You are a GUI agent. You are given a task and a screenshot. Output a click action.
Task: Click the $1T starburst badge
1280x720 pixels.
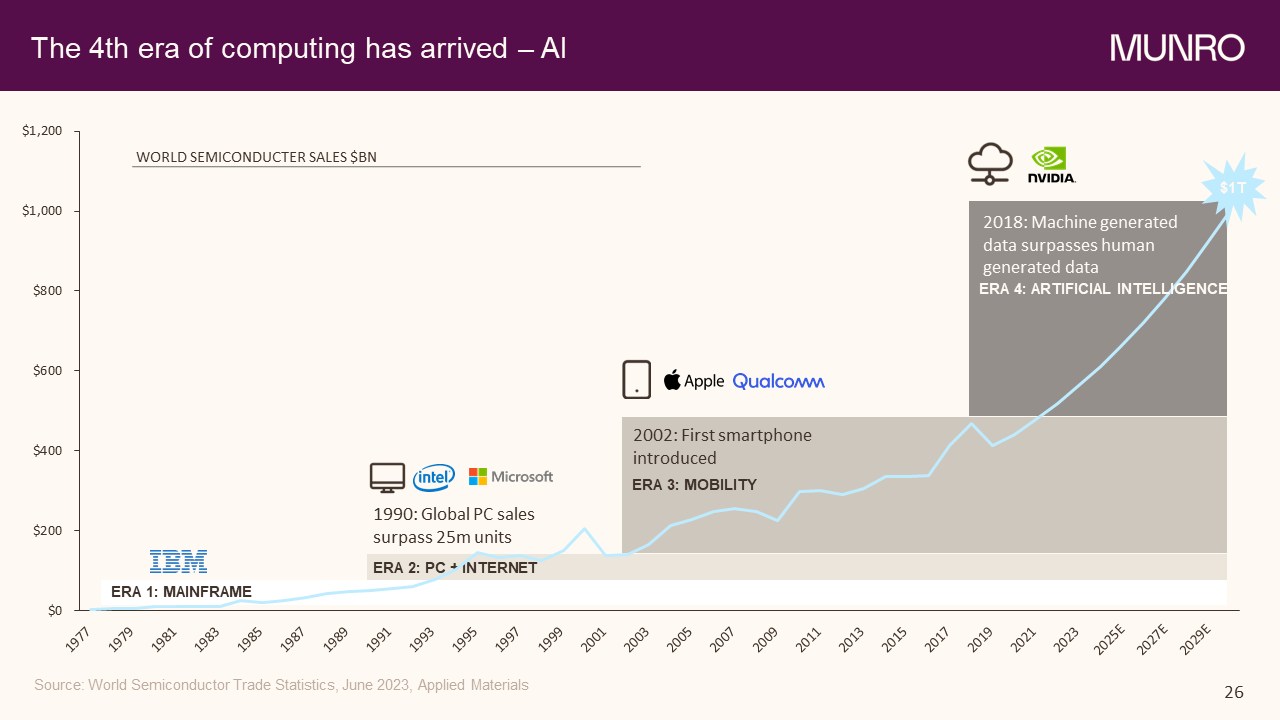1233,187
